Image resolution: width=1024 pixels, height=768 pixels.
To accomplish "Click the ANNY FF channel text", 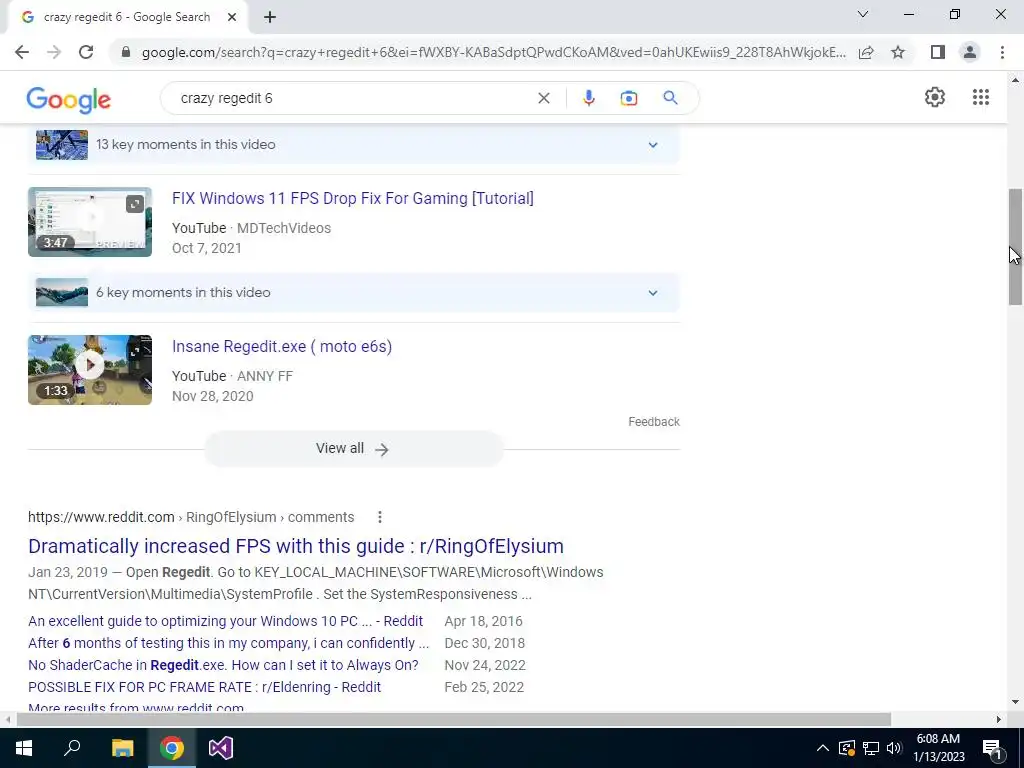I will 264,376.
